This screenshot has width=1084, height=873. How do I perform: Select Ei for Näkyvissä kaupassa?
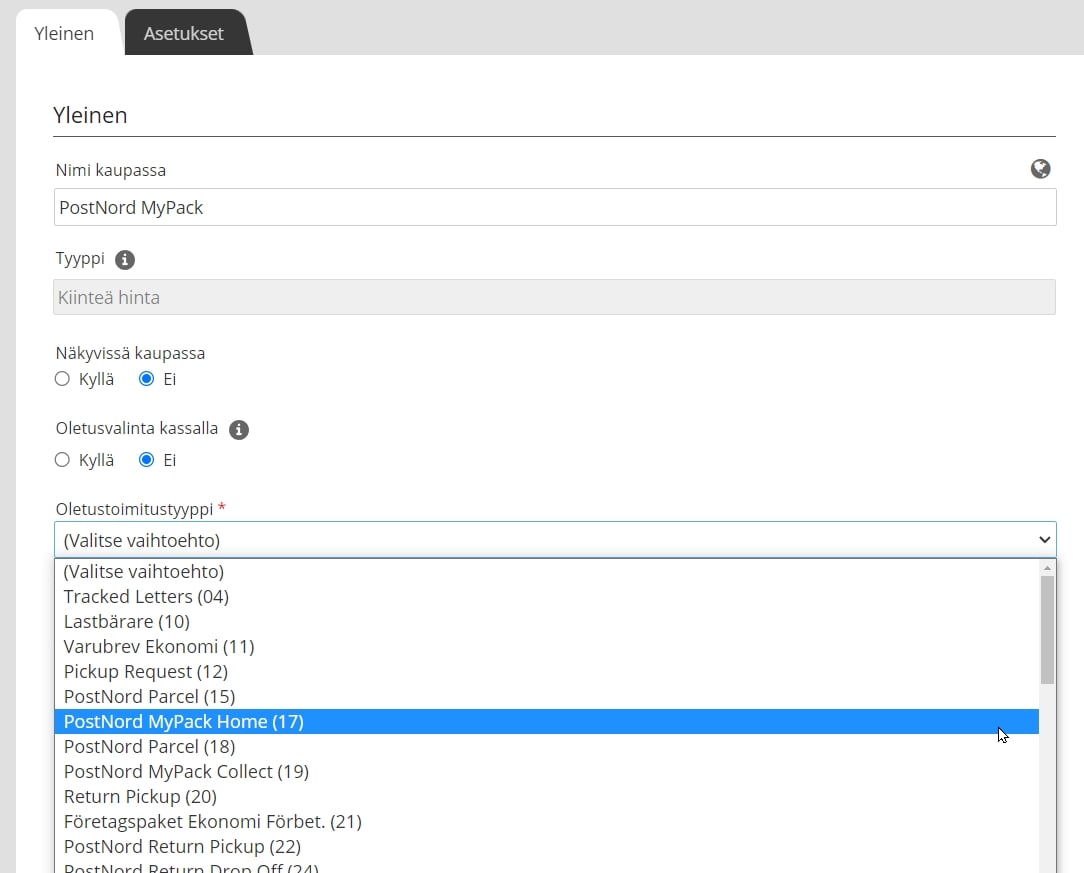[147, 379]
